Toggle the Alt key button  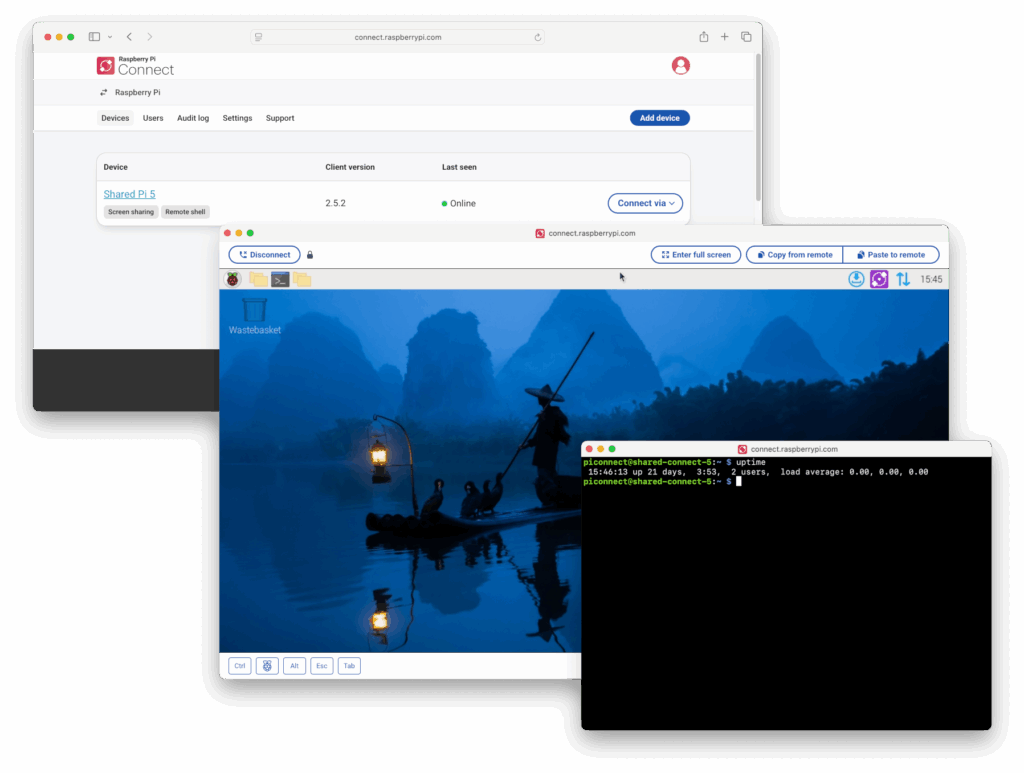coord(295,666)
